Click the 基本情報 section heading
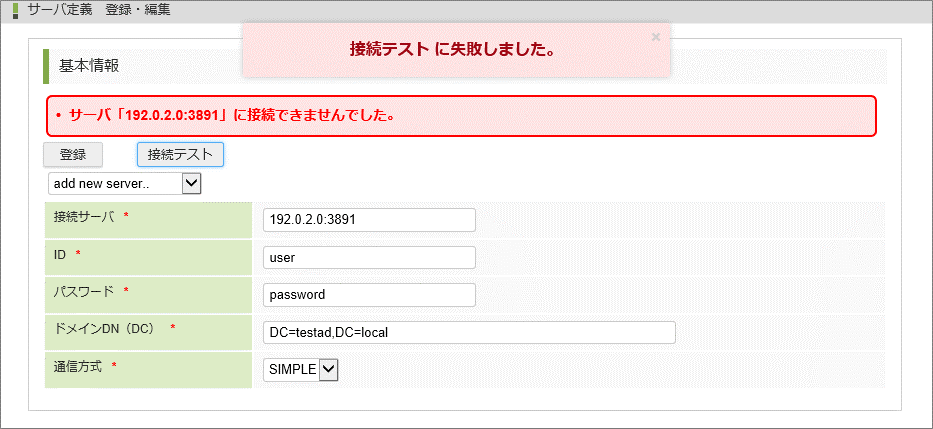 (x=89, y=66)
